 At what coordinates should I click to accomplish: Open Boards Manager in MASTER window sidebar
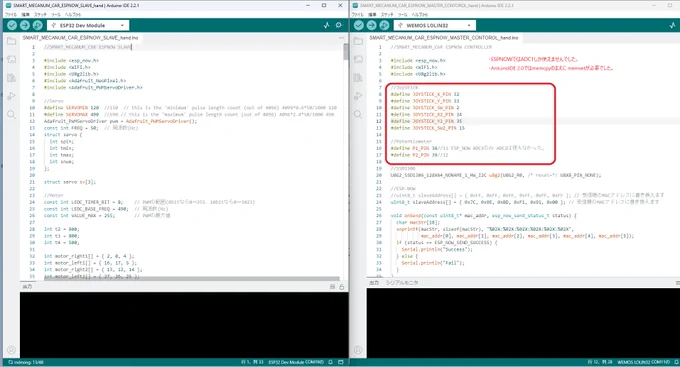[x=358, y=59]
